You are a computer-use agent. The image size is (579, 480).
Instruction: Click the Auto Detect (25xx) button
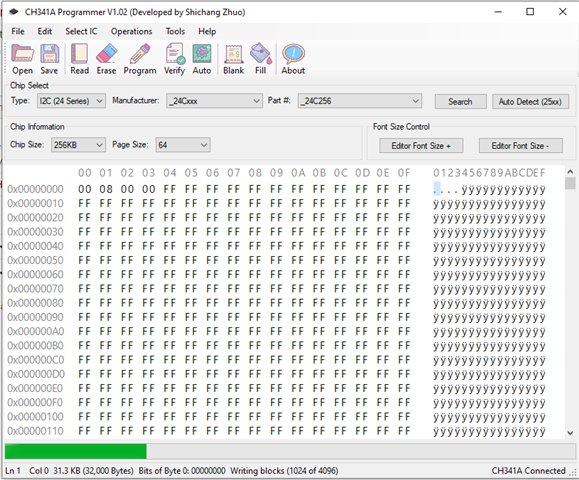[x=530, y=102]
